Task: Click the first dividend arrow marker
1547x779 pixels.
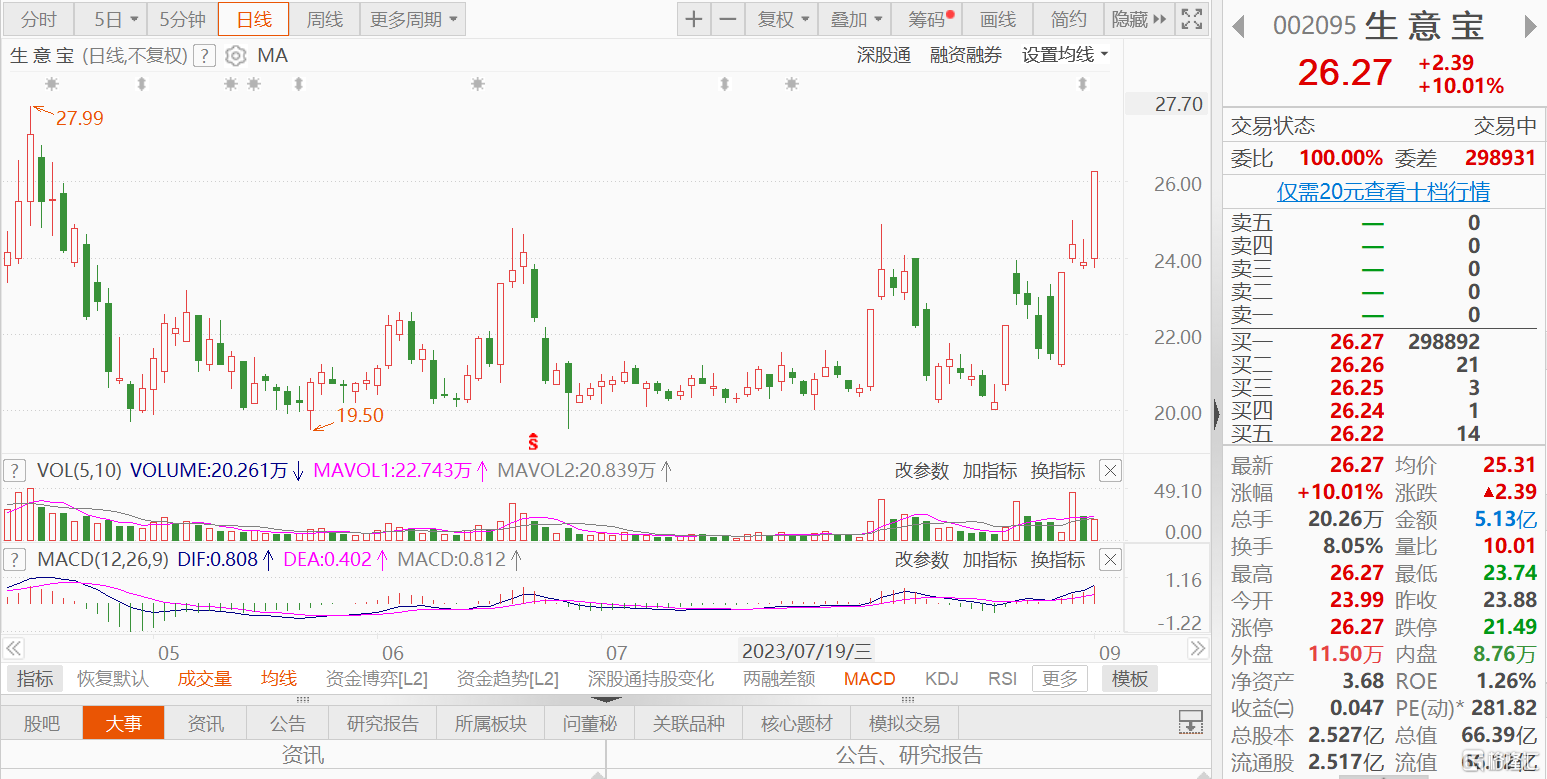Action: pos(141,84)
